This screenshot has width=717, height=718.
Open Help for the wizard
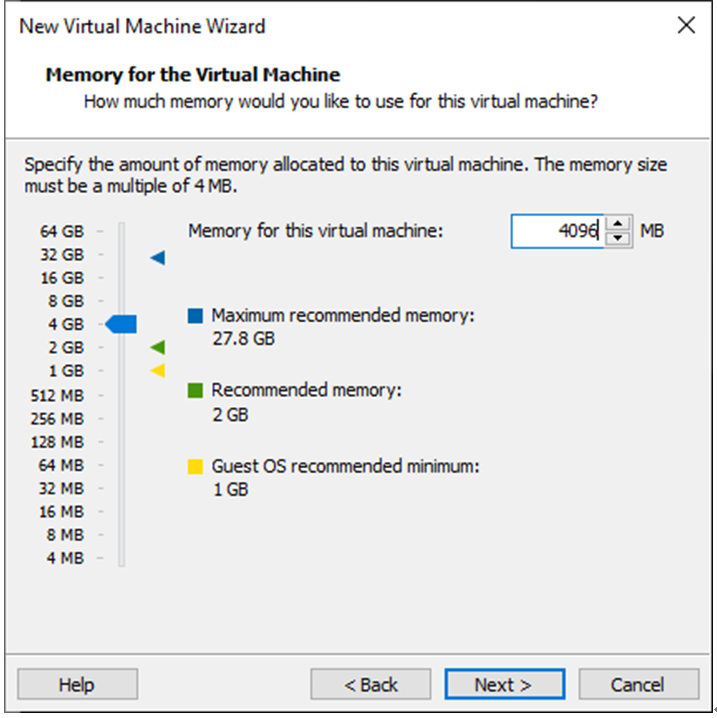pos(77,685)
